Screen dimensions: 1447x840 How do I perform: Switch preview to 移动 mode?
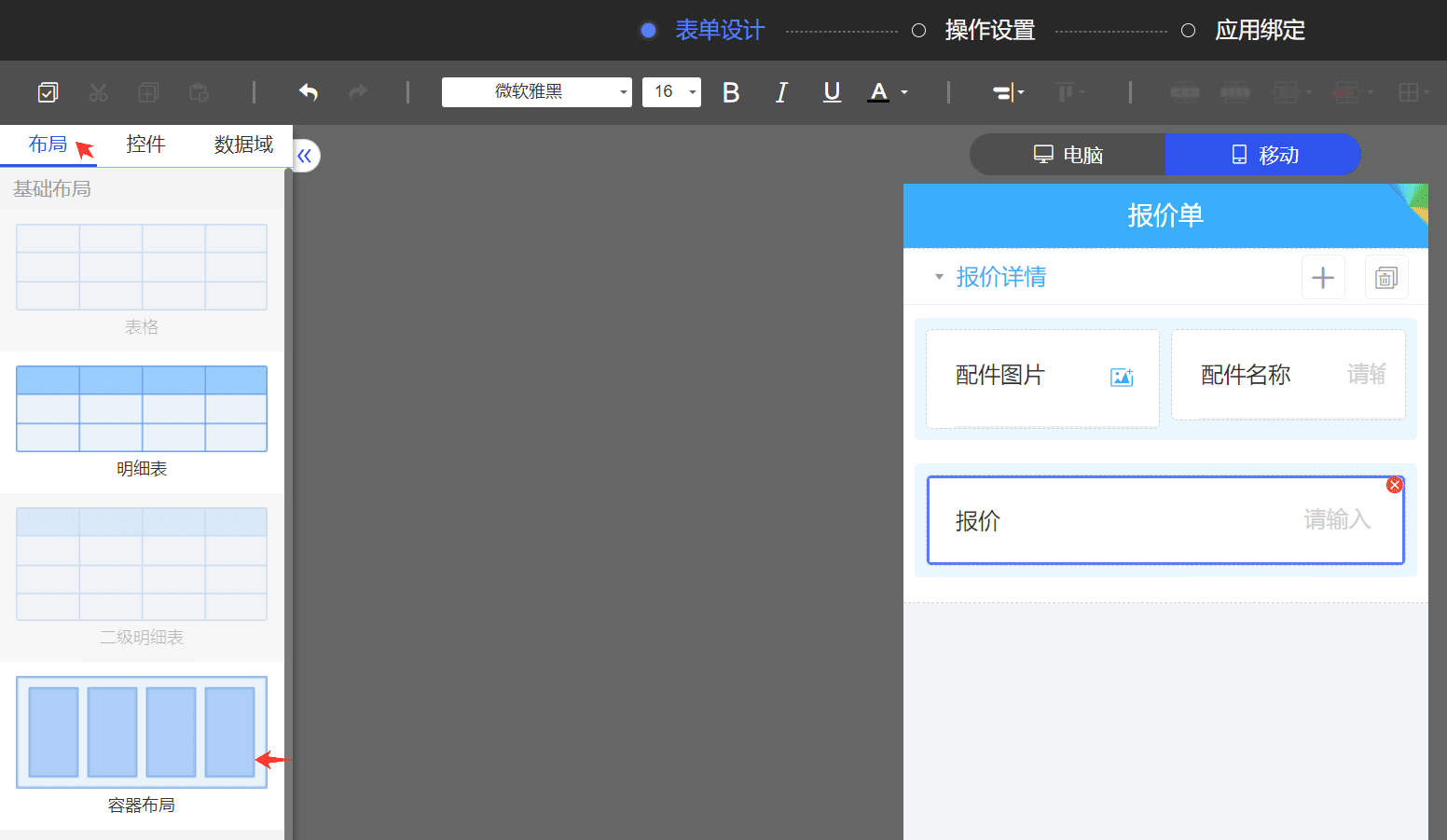point(1263,155)
